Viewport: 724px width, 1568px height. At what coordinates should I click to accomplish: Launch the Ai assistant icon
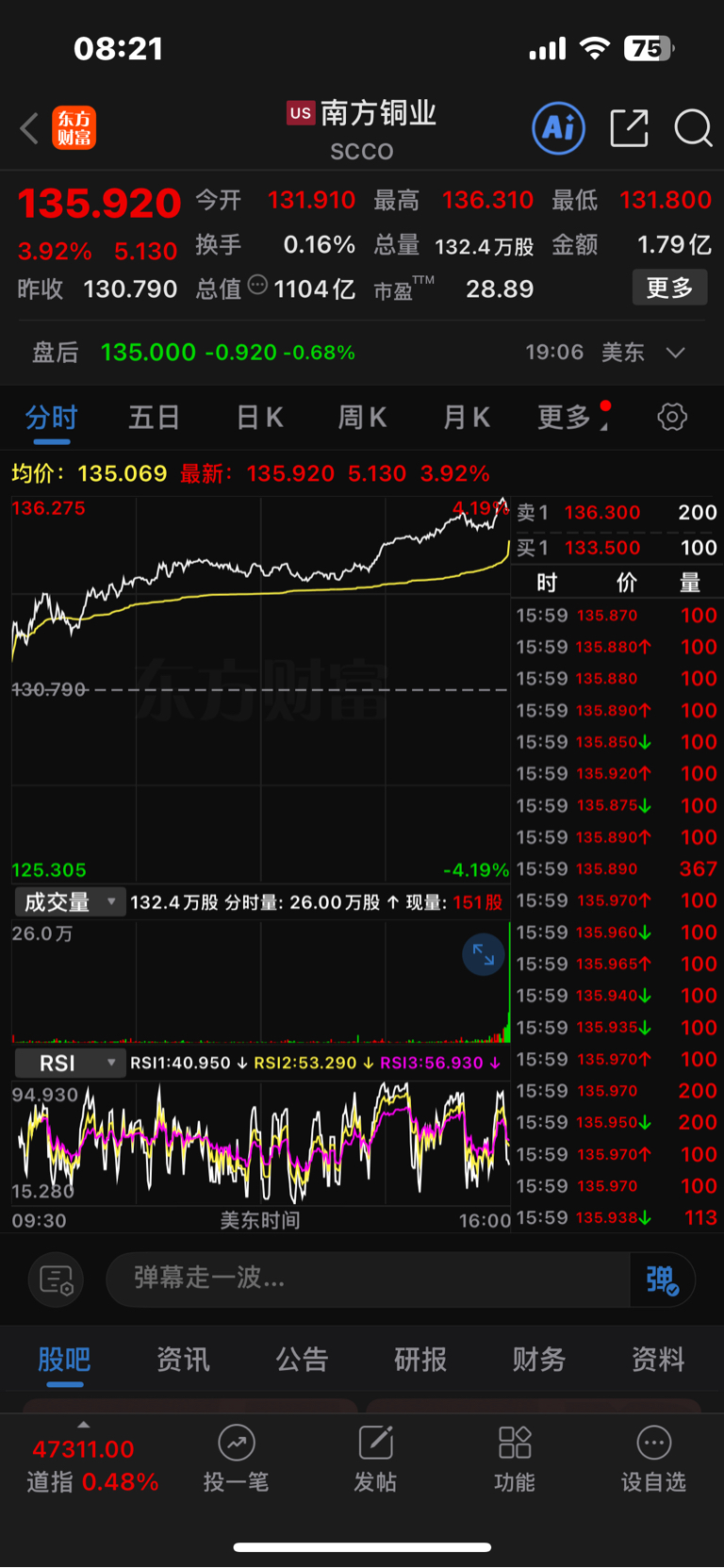click(x=559, y=128)
